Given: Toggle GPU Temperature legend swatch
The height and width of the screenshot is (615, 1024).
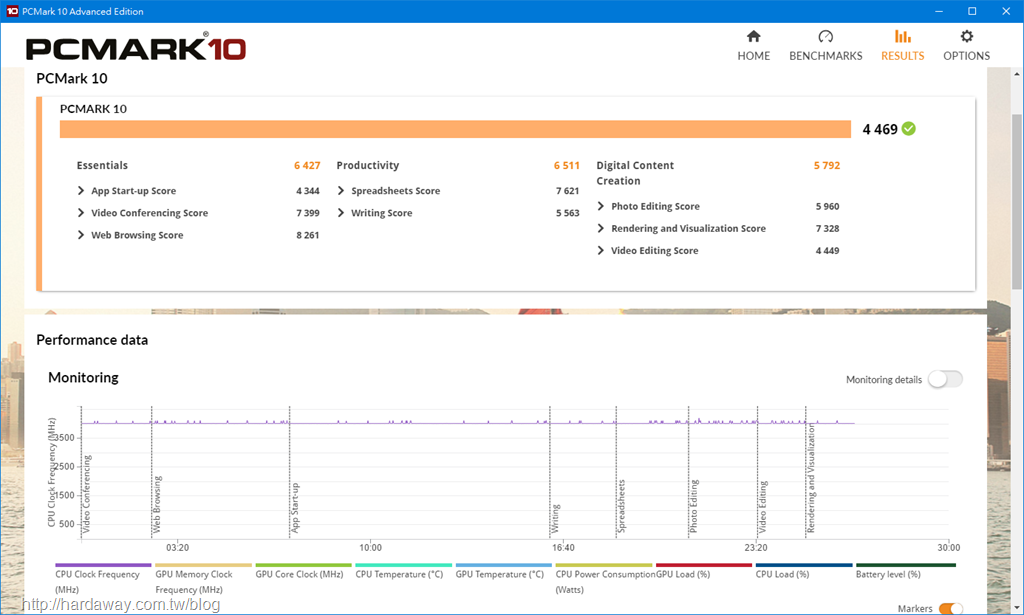Looking at the screenshot, I should (504, 565).
